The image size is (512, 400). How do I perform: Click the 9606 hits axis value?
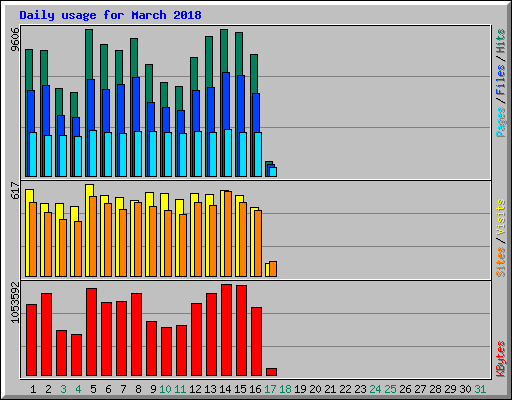[x=15, y=40]
